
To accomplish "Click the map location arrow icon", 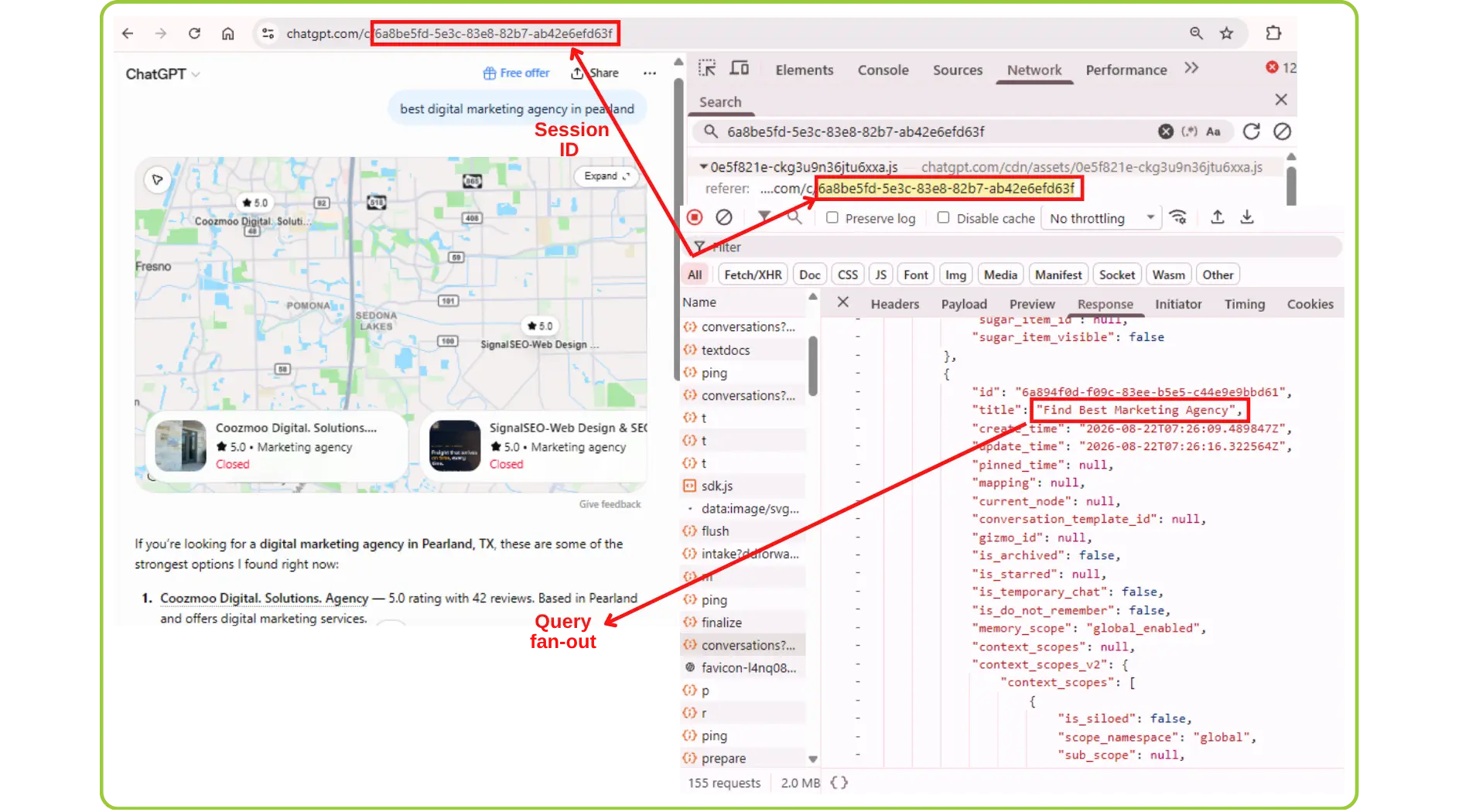I will tap(158, 179).
